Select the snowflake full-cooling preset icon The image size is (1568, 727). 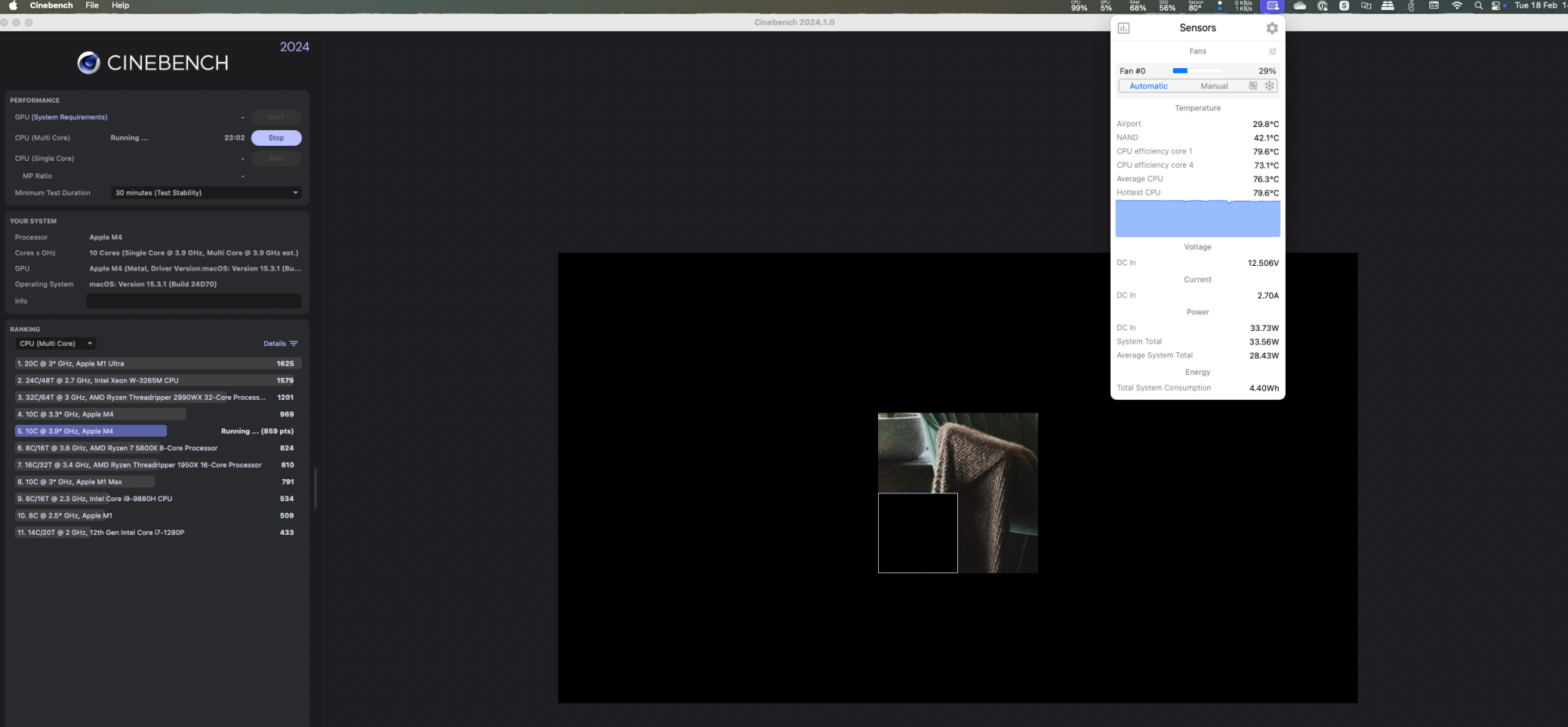coord(1269,86)
